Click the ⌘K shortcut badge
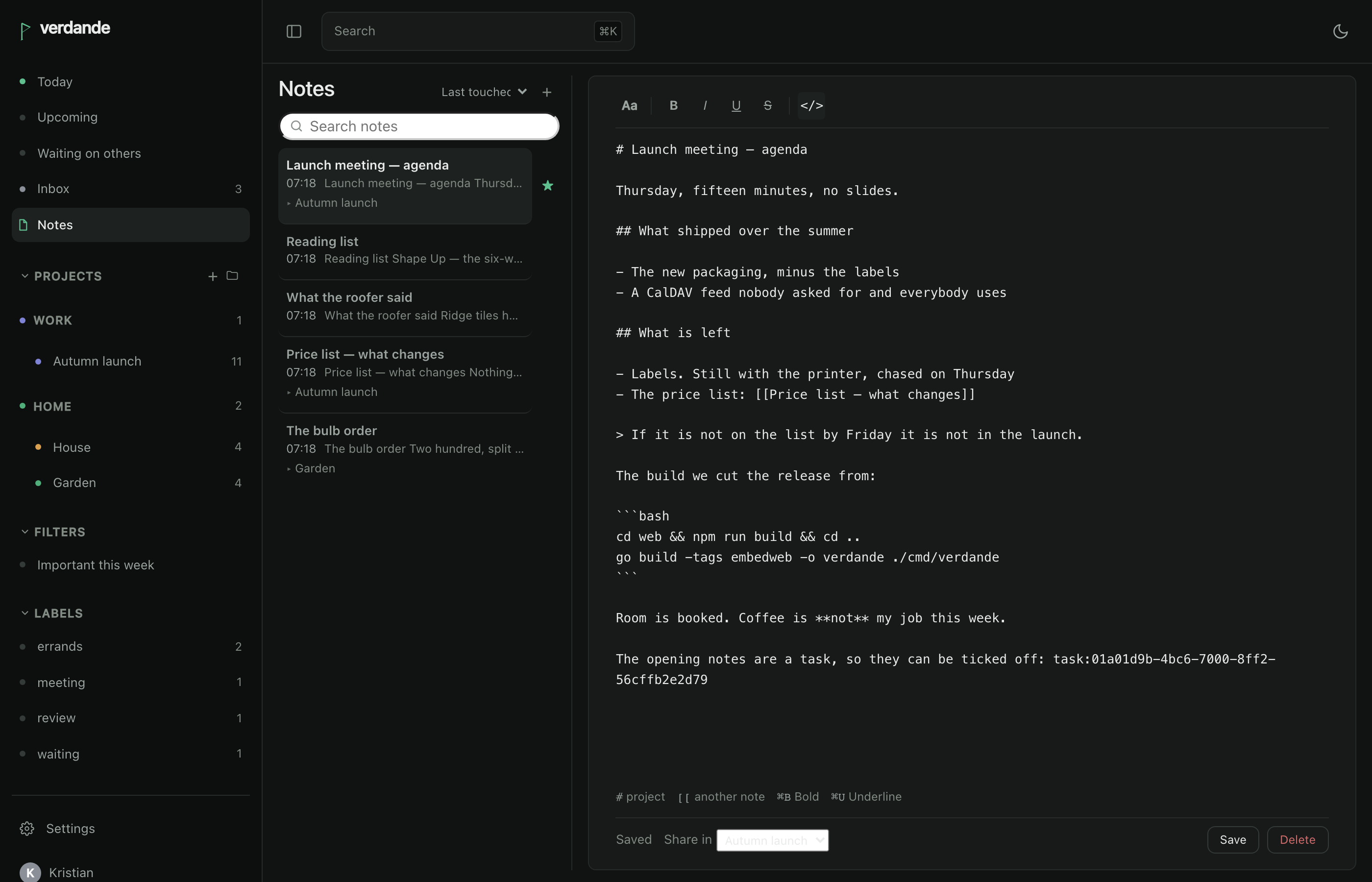 pyautogui.click(x=608, y=31)
